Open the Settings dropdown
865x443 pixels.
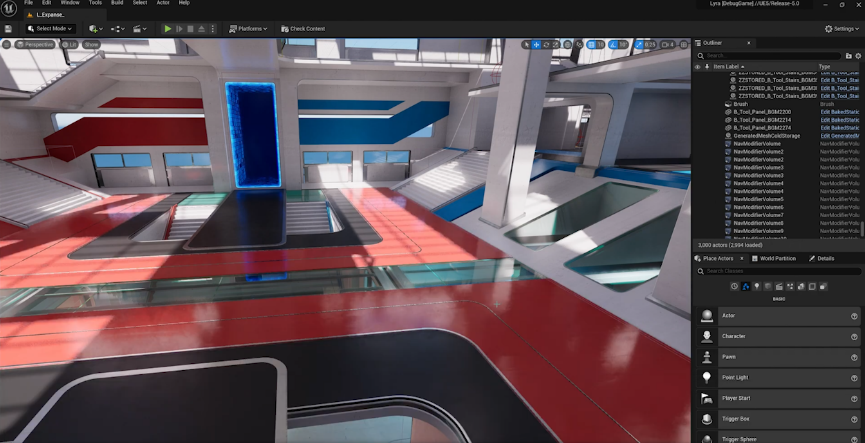point(842,29)
